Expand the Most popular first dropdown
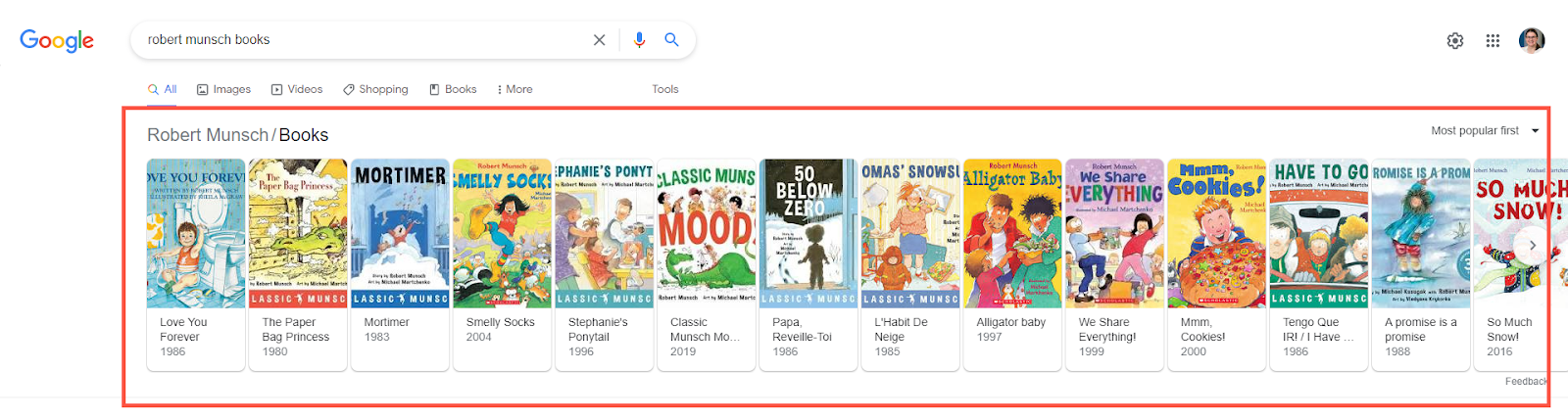1568x419 pixels. click(x=1484, y=131)
